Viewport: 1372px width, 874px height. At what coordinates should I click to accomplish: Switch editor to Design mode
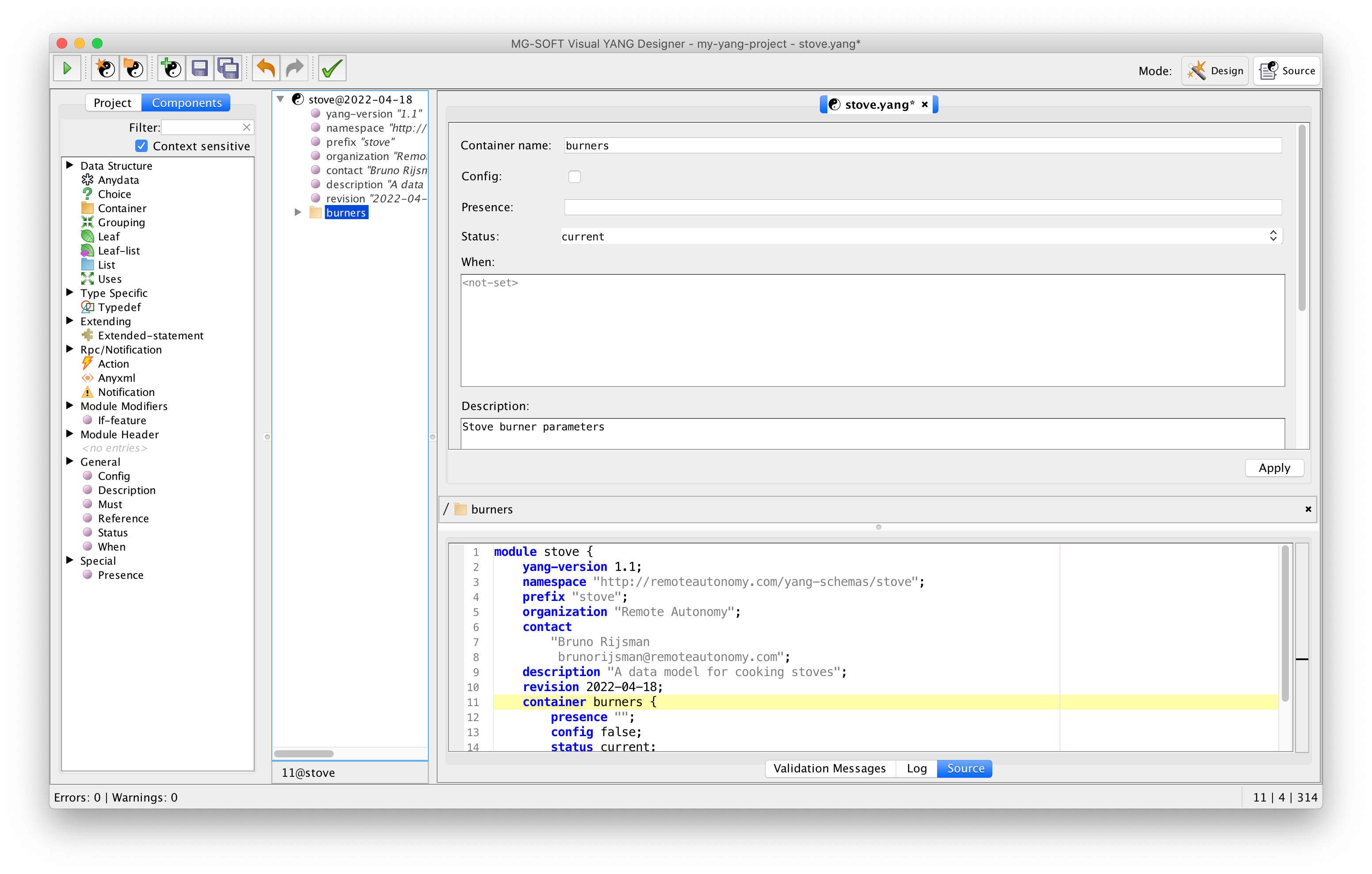click(x=1215, y=70)
